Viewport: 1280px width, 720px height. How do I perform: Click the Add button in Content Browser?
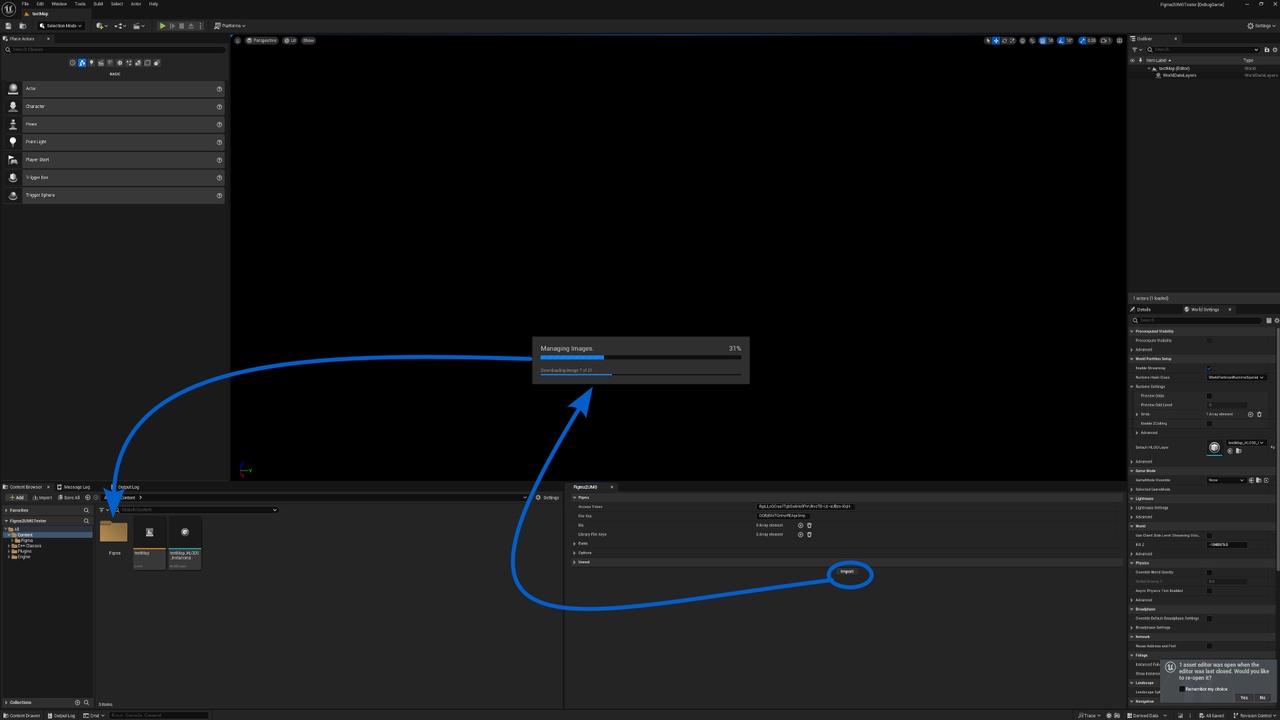[15, 498]
